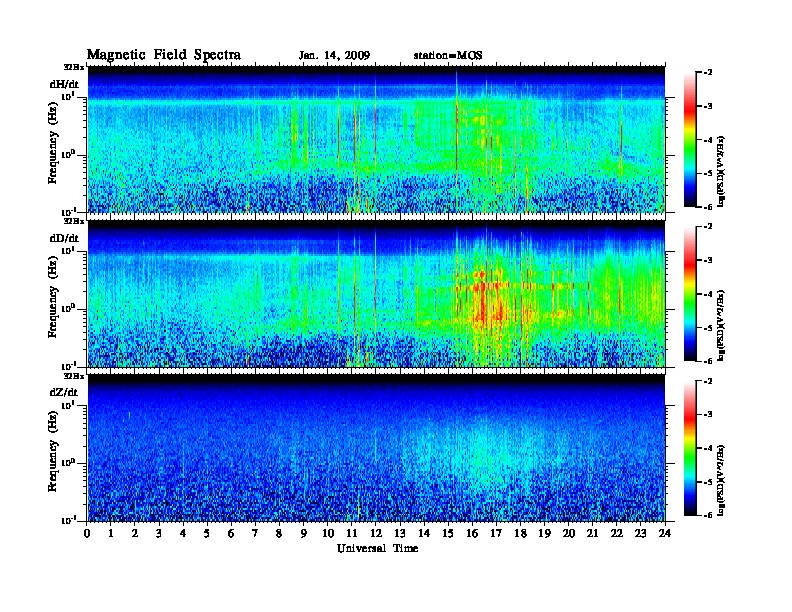Click the hour 10 tick label on the time axis
792x612 pixels.
[x=328, y=534]
